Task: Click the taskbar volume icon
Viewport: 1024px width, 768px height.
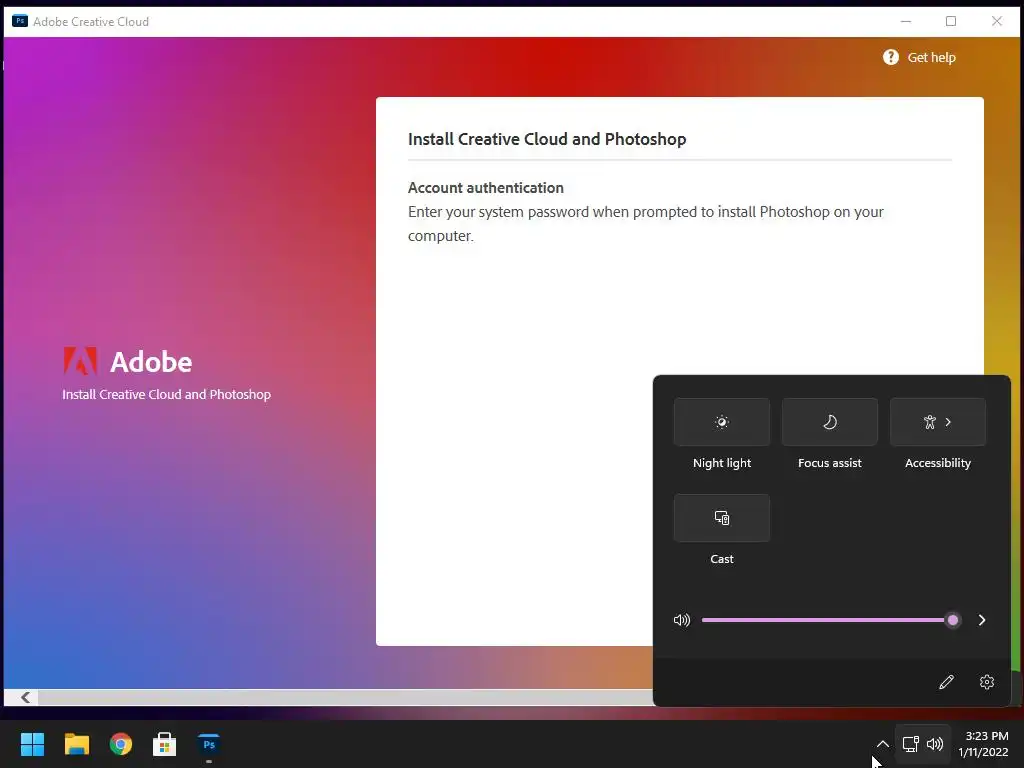Action: (x=935, y=744)
